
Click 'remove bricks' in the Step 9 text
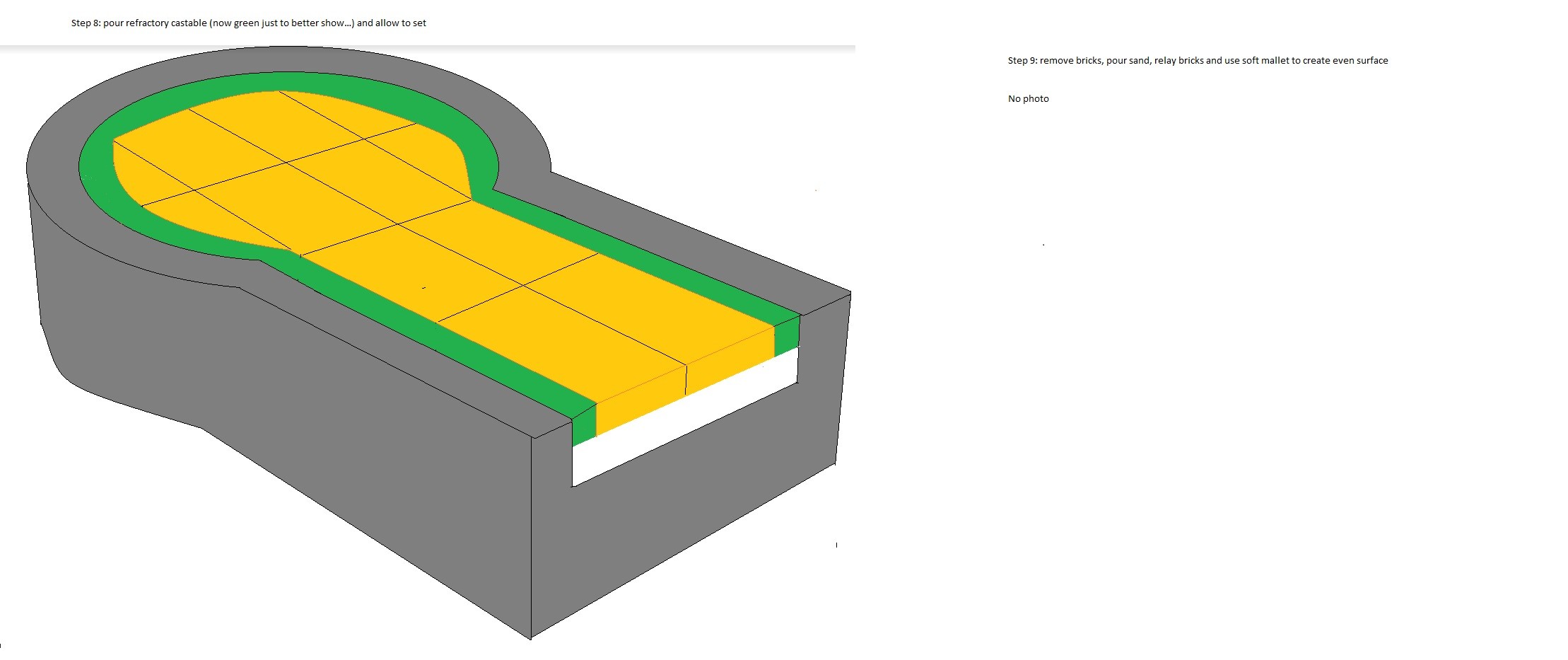click(x=1070, y=61)
